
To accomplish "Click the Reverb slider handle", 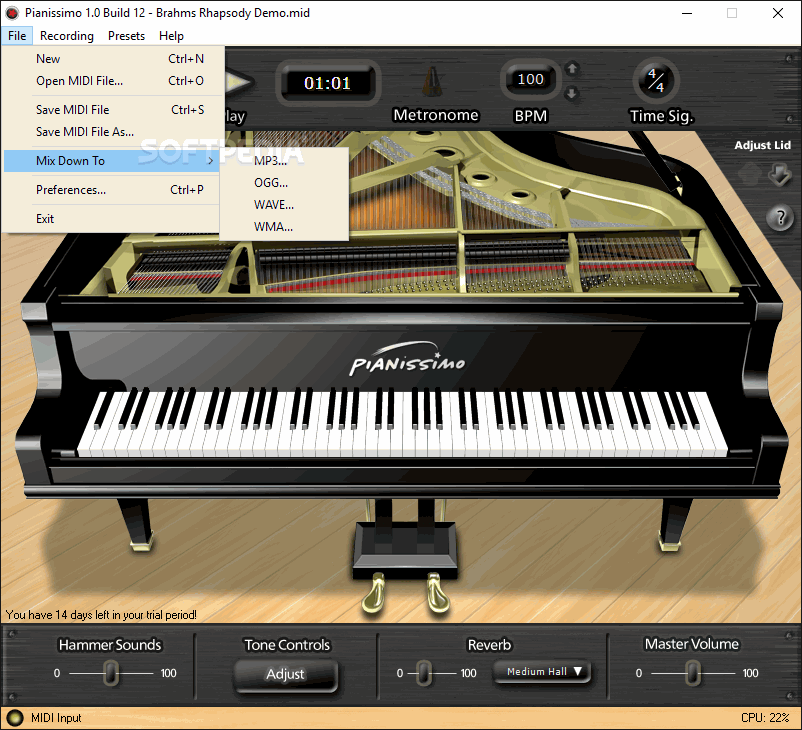I will coord(424,673).
